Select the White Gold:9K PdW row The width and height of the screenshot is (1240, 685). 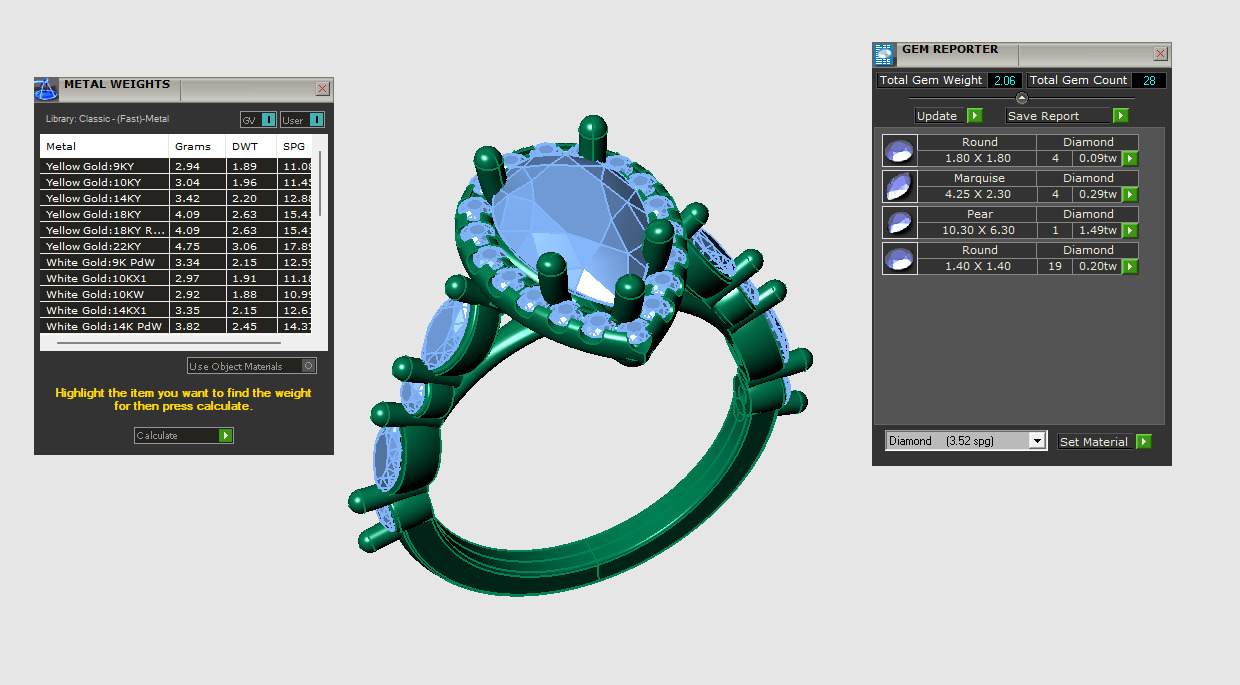(x=176, y=262)
